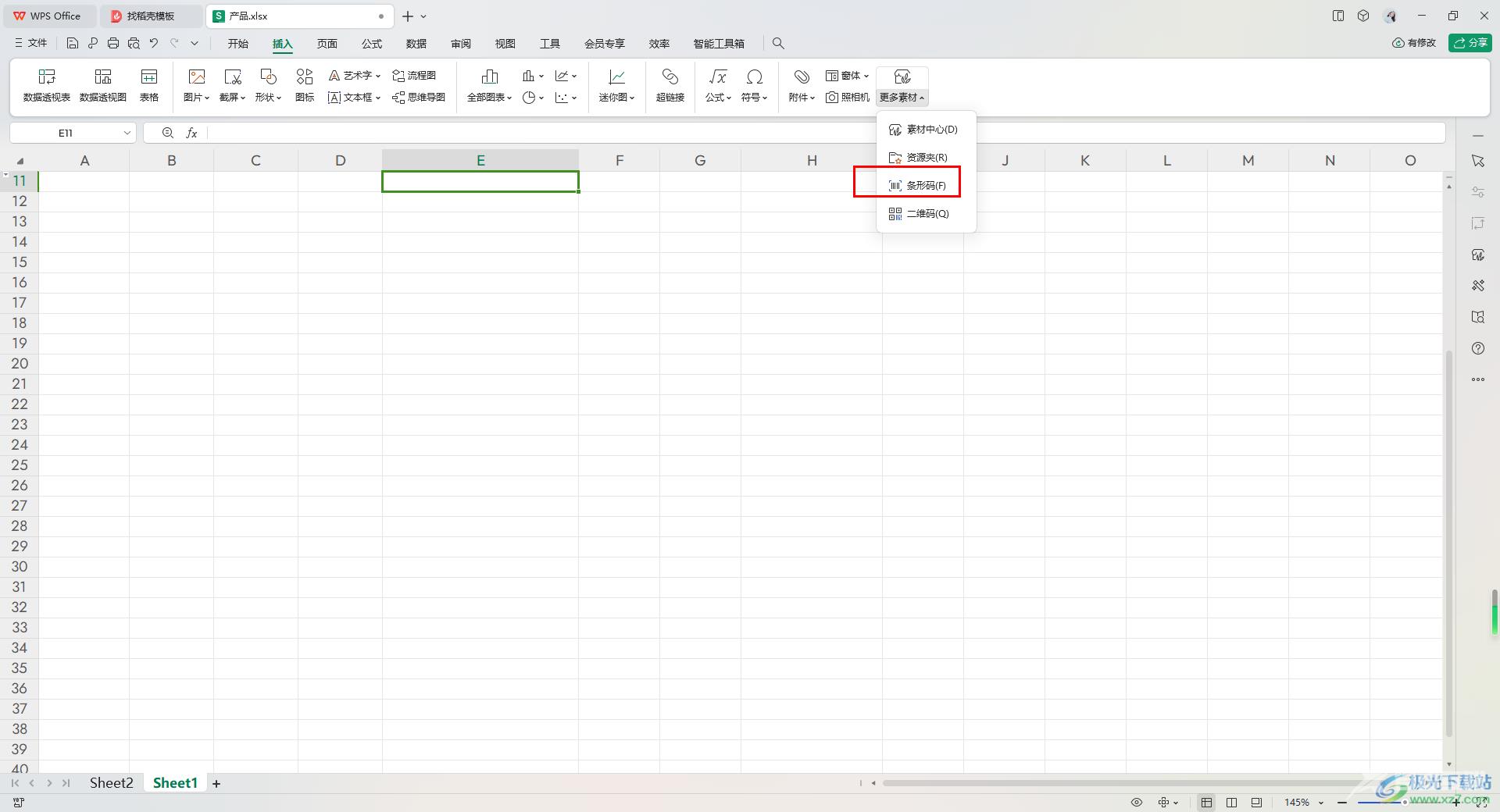This screenshot has width=1500, height=812.
Task: Click the select-all corner of the grid
Action: tap(20, 161)
